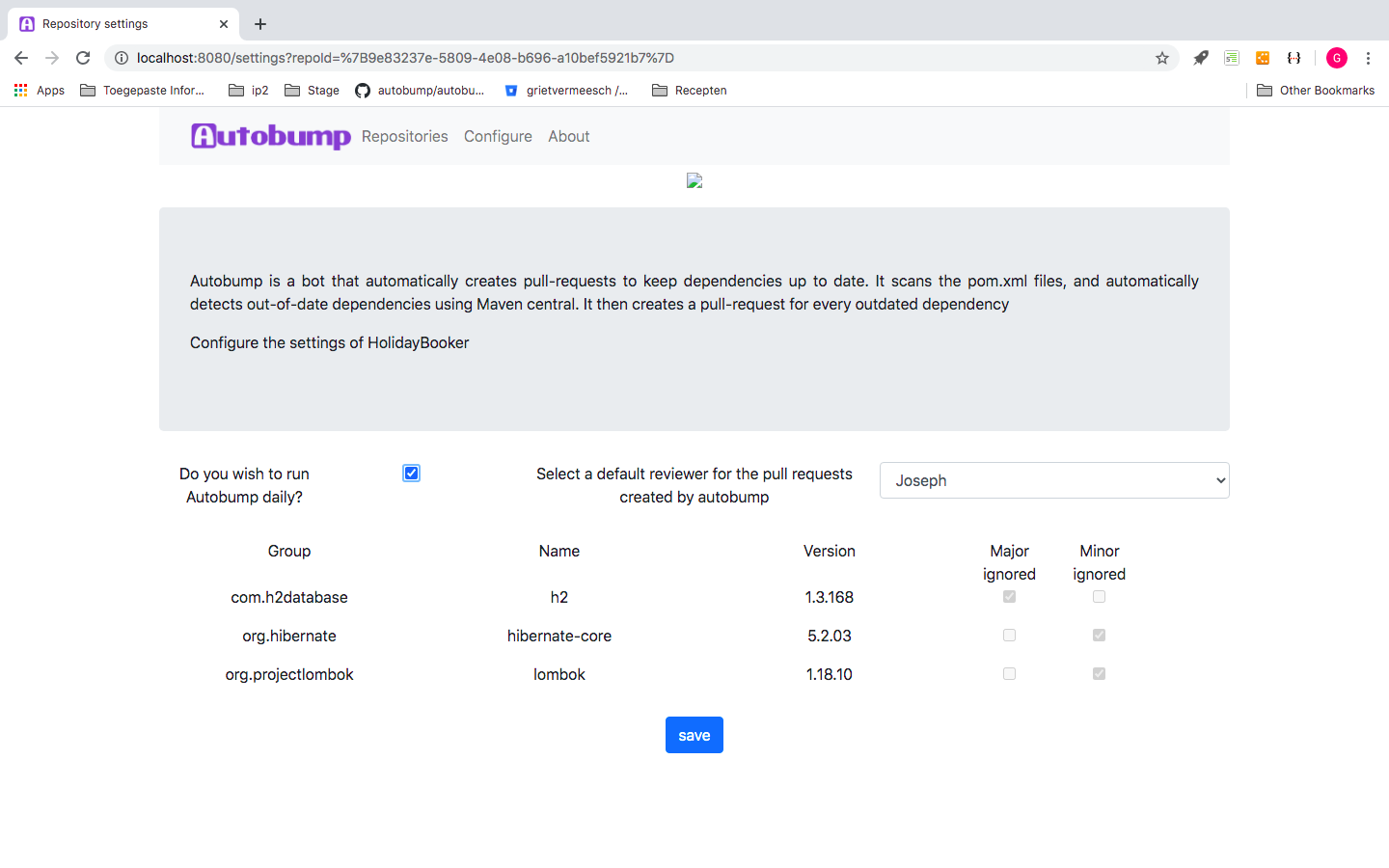Open the Google profile avatar

(1337, 58)
